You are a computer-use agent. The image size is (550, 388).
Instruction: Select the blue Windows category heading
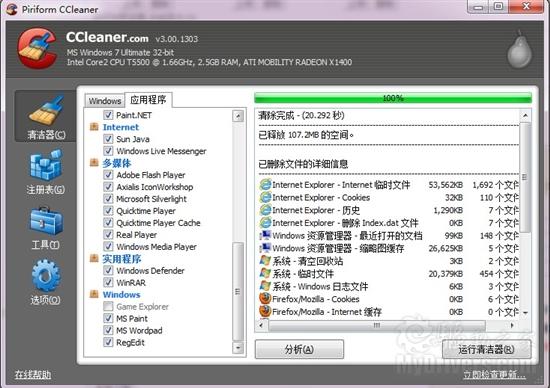121,294
